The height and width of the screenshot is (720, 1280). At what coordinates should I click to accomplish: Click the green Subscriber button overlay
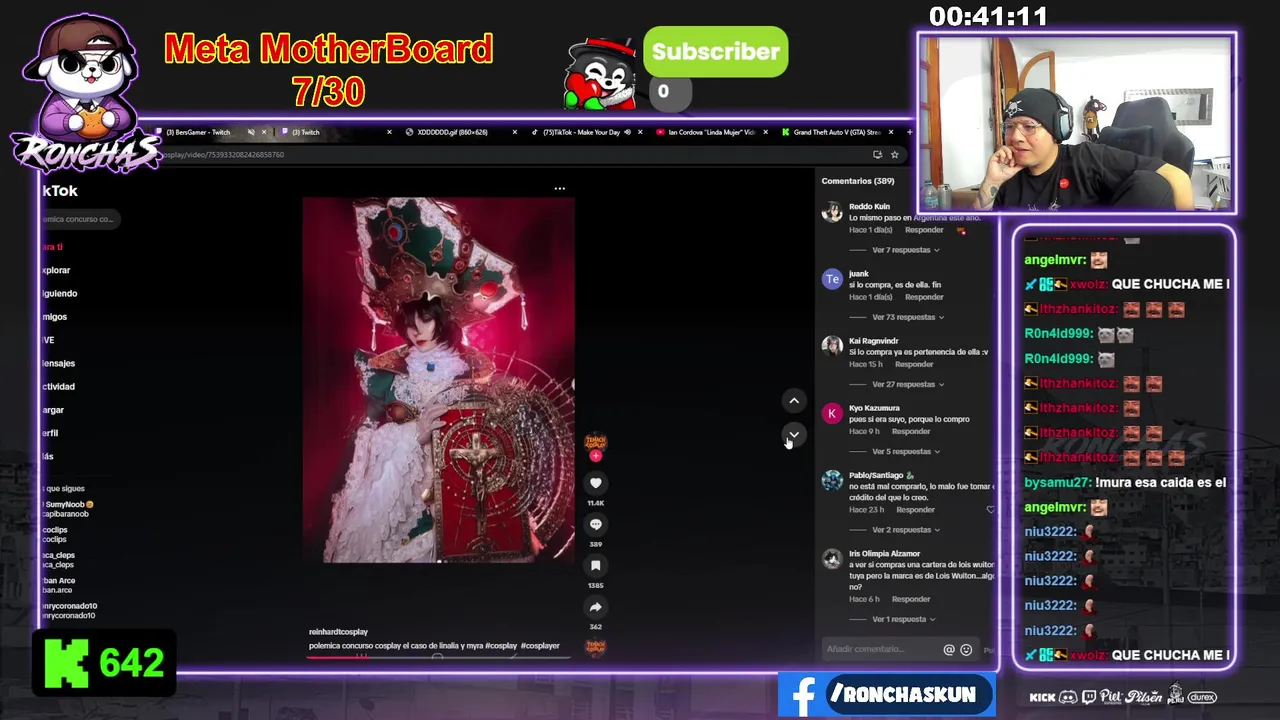tap(715, 52)
